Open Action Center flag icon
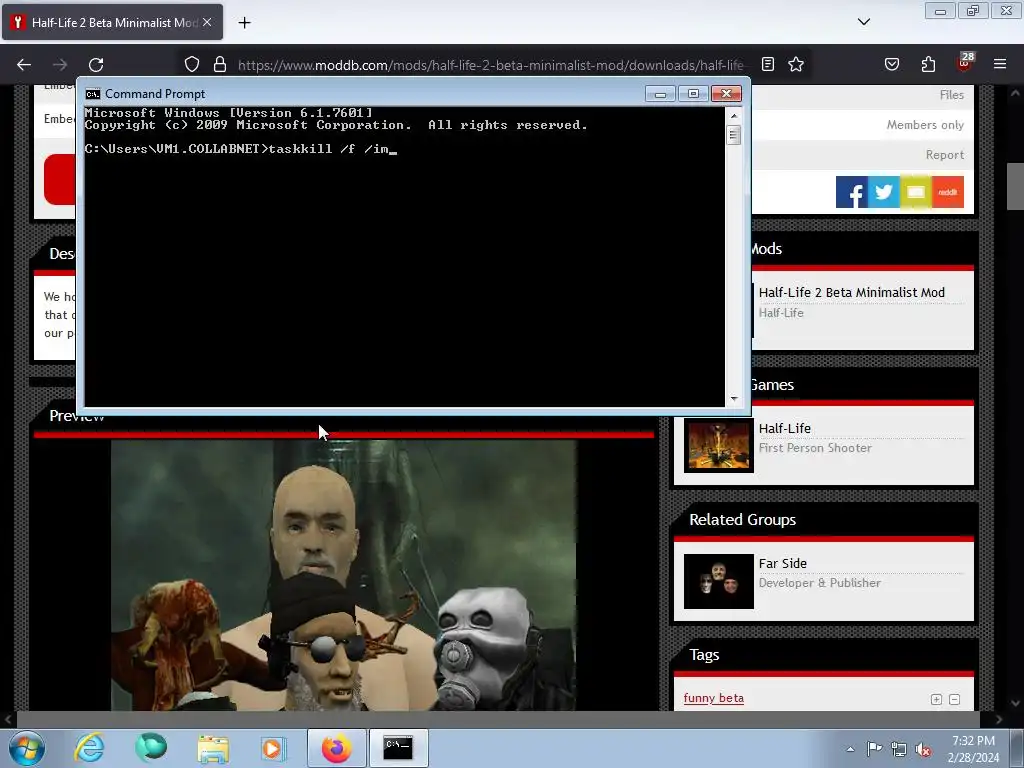 pos(874,749)
